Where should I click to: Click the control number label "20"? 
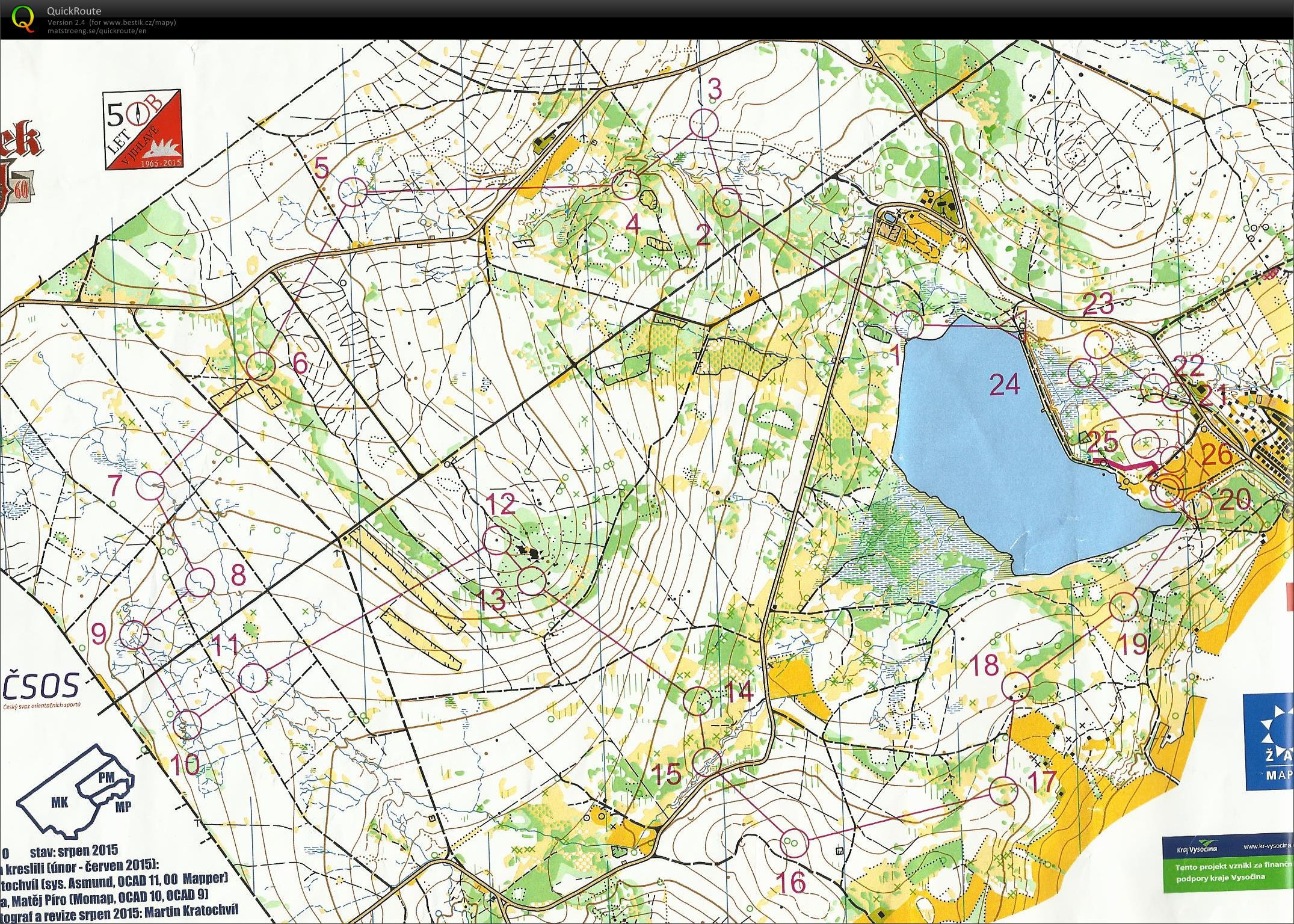point(1235,499)
